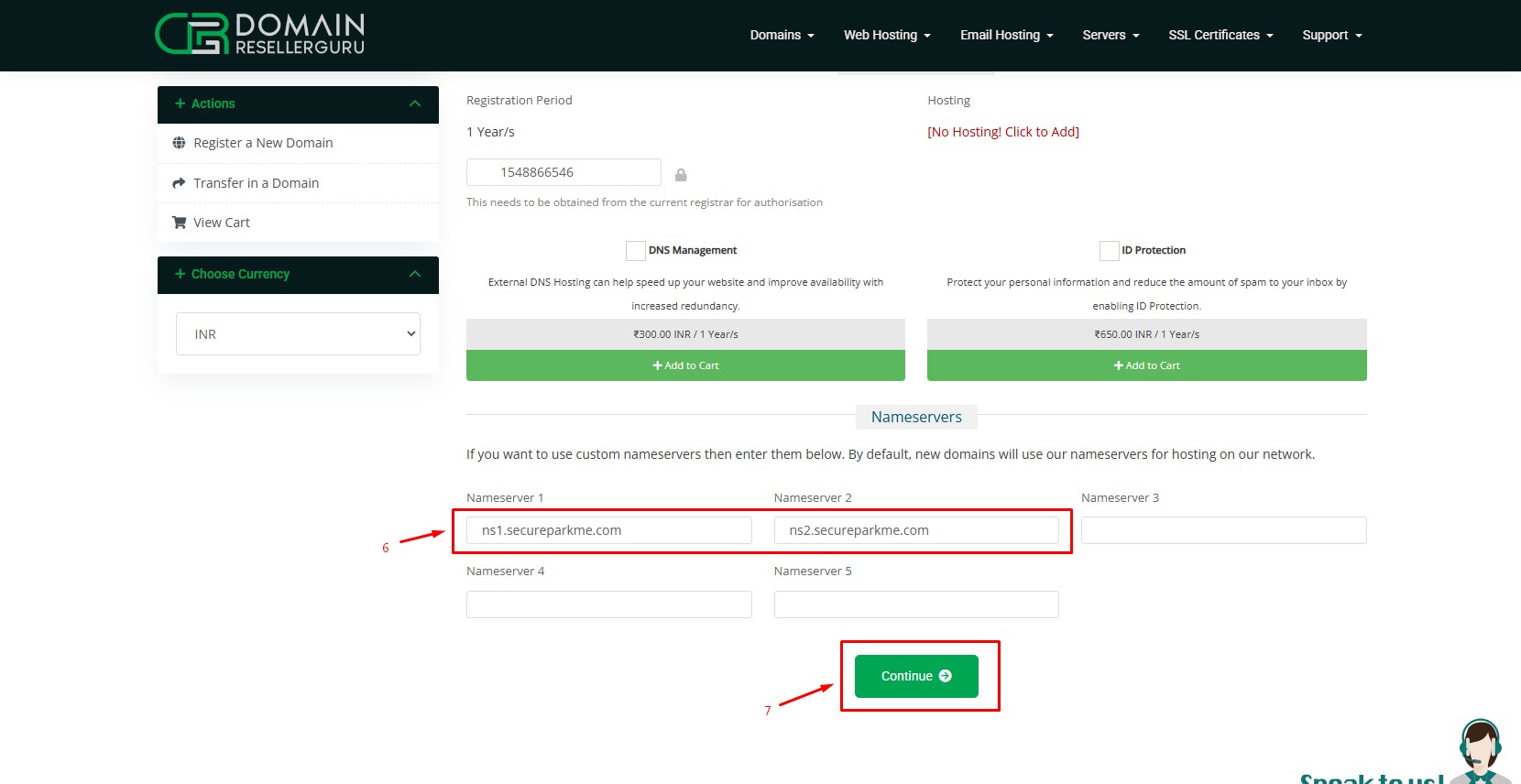Image resolution: width=1521 pixels, height=784 pixels.
Task: Click the No Hosting! Click to Add link
Action: click(x=1002, y=132)
